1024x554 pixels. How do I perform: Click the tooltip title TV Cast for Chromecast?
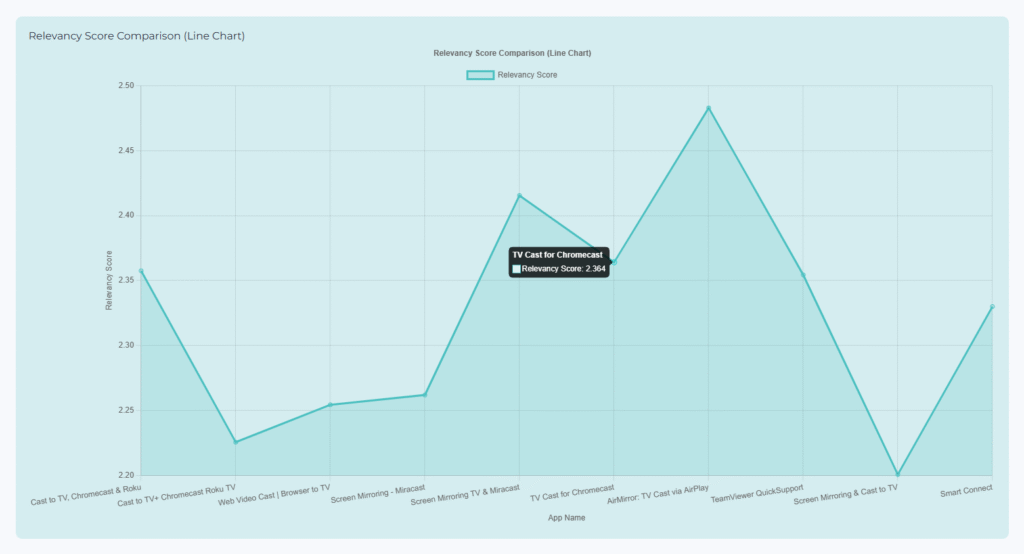(557, 255)
